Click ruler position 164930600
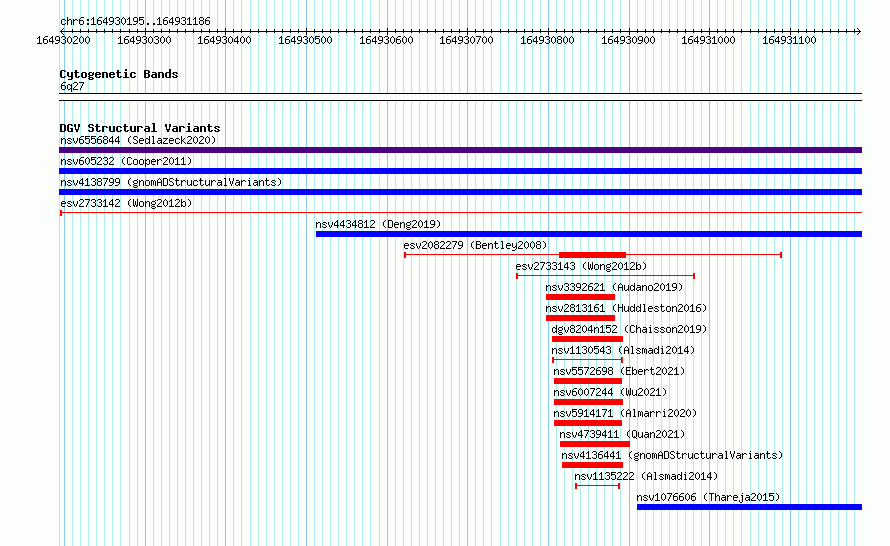This screenshot has height=546, width=890. (386, 40)
